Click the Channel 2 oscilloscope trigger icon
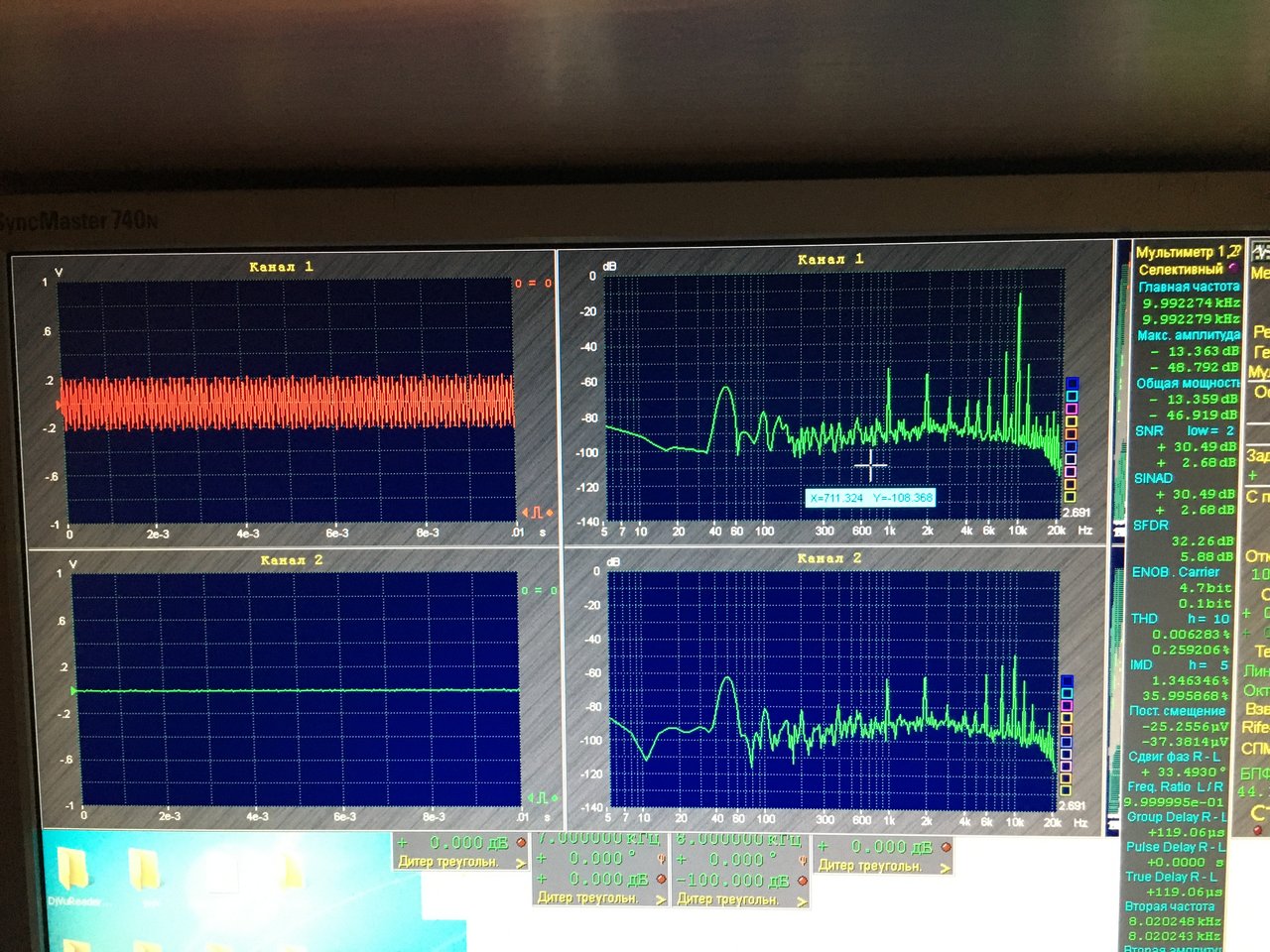Screen dimensions: 1270x952 coord(543,797)
